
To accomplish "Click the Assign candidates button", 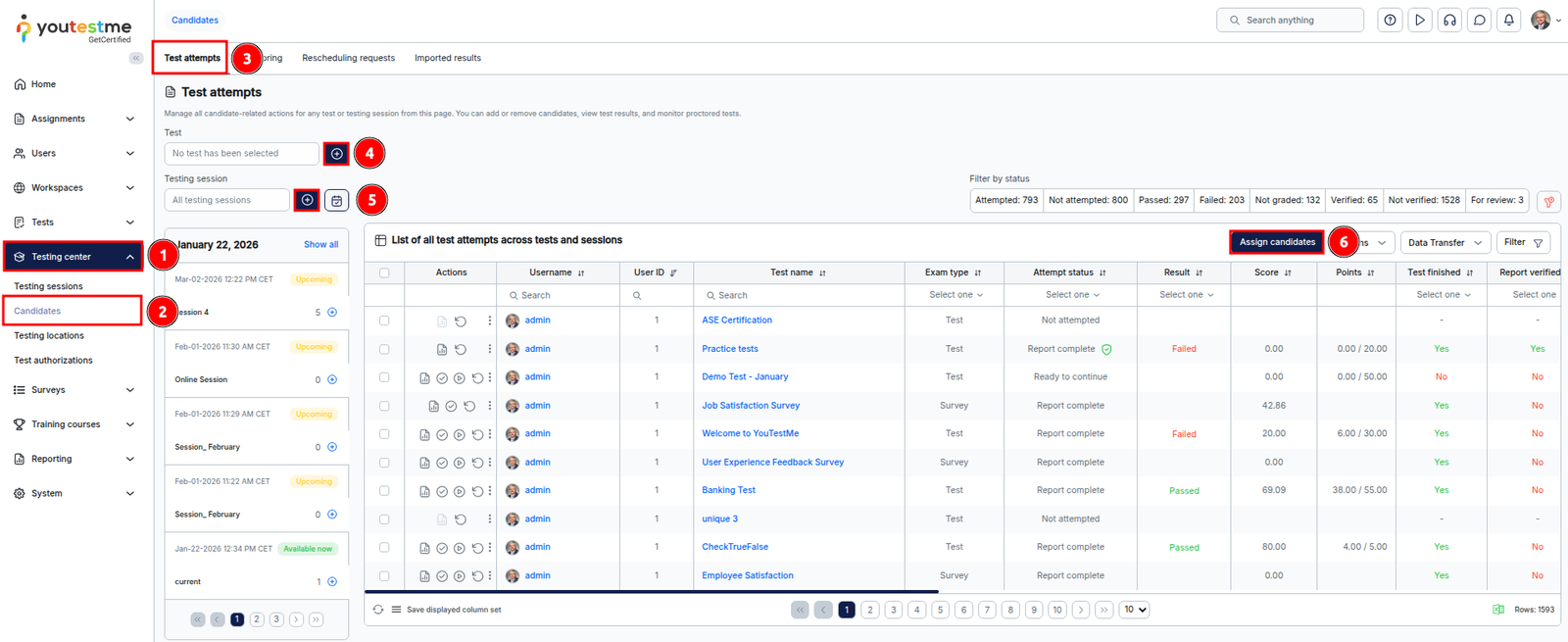I will point(1276,242).
